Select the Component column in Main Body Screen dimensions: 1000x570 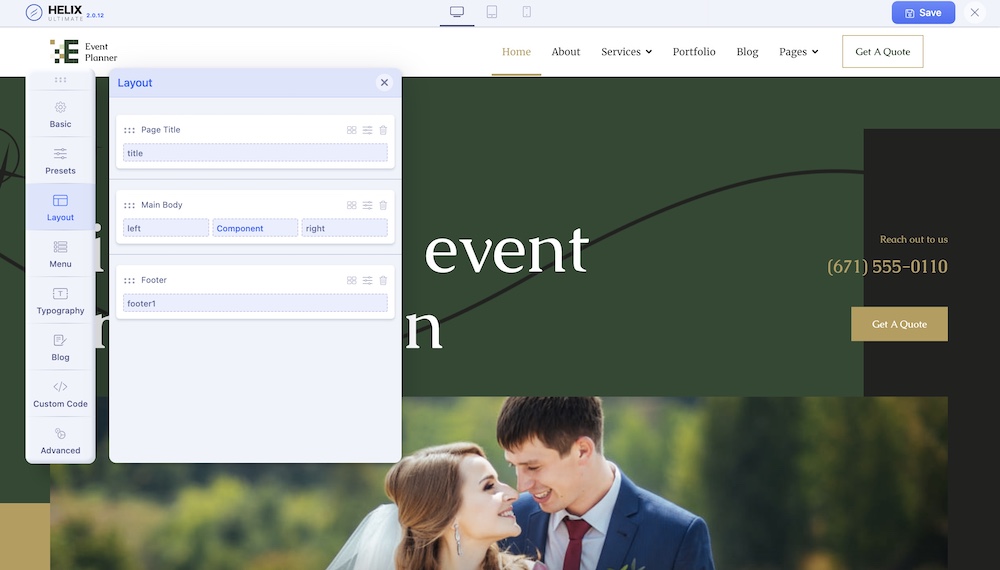pos(255,228)
